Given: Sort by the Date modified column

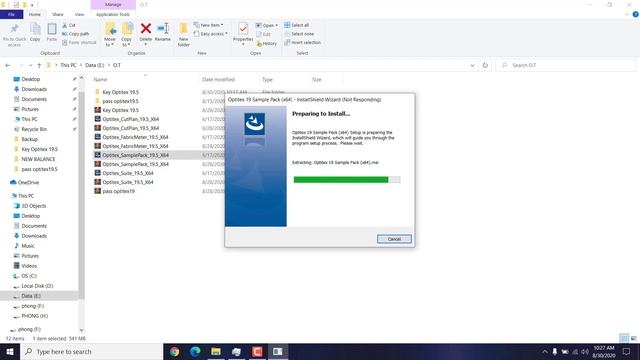Looking at the screenshot, I should [x=218, y=80].
